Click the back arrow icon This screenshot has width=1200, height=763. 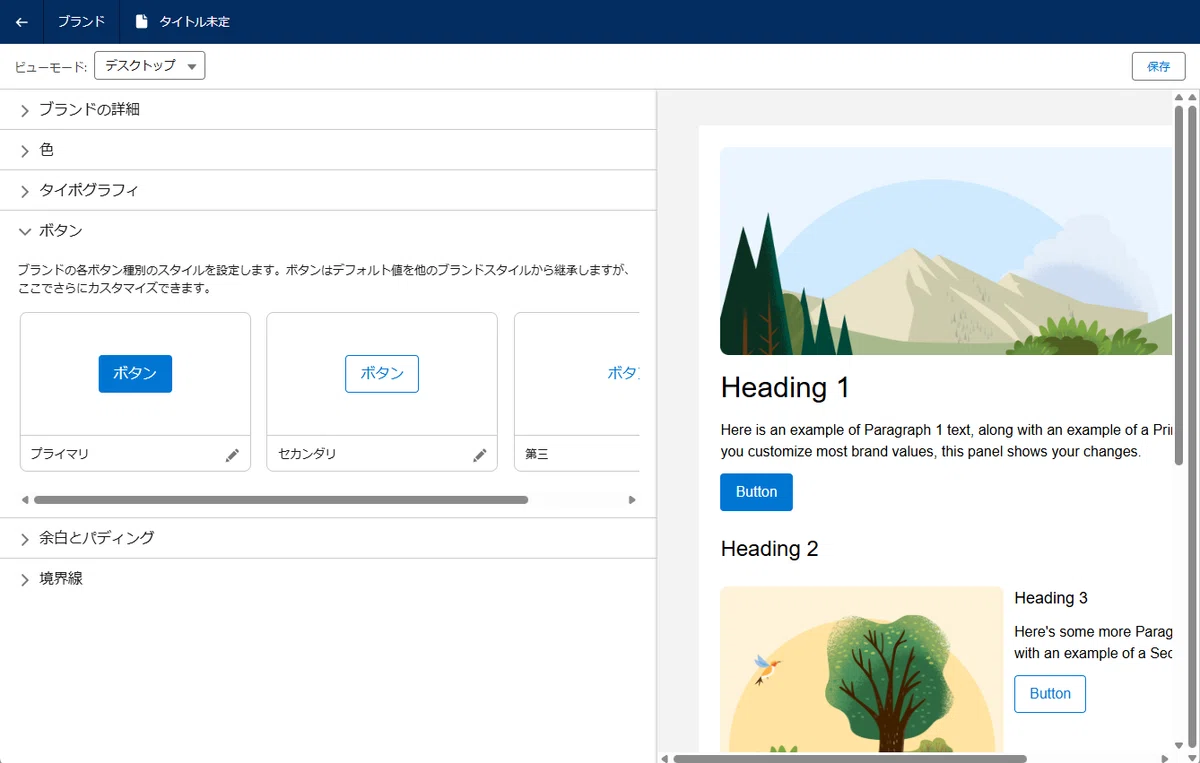point(22,21)
